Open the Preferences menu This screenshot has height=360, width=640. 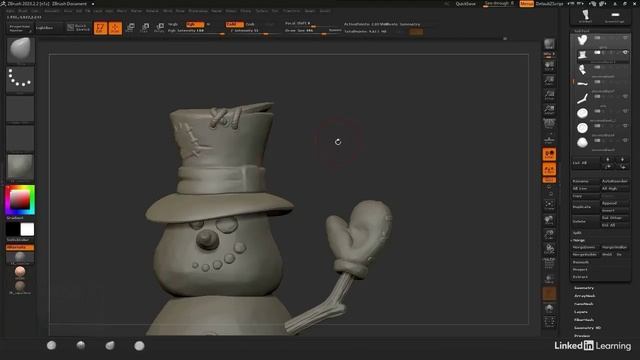pyautogui.click(x=198, y=11)
